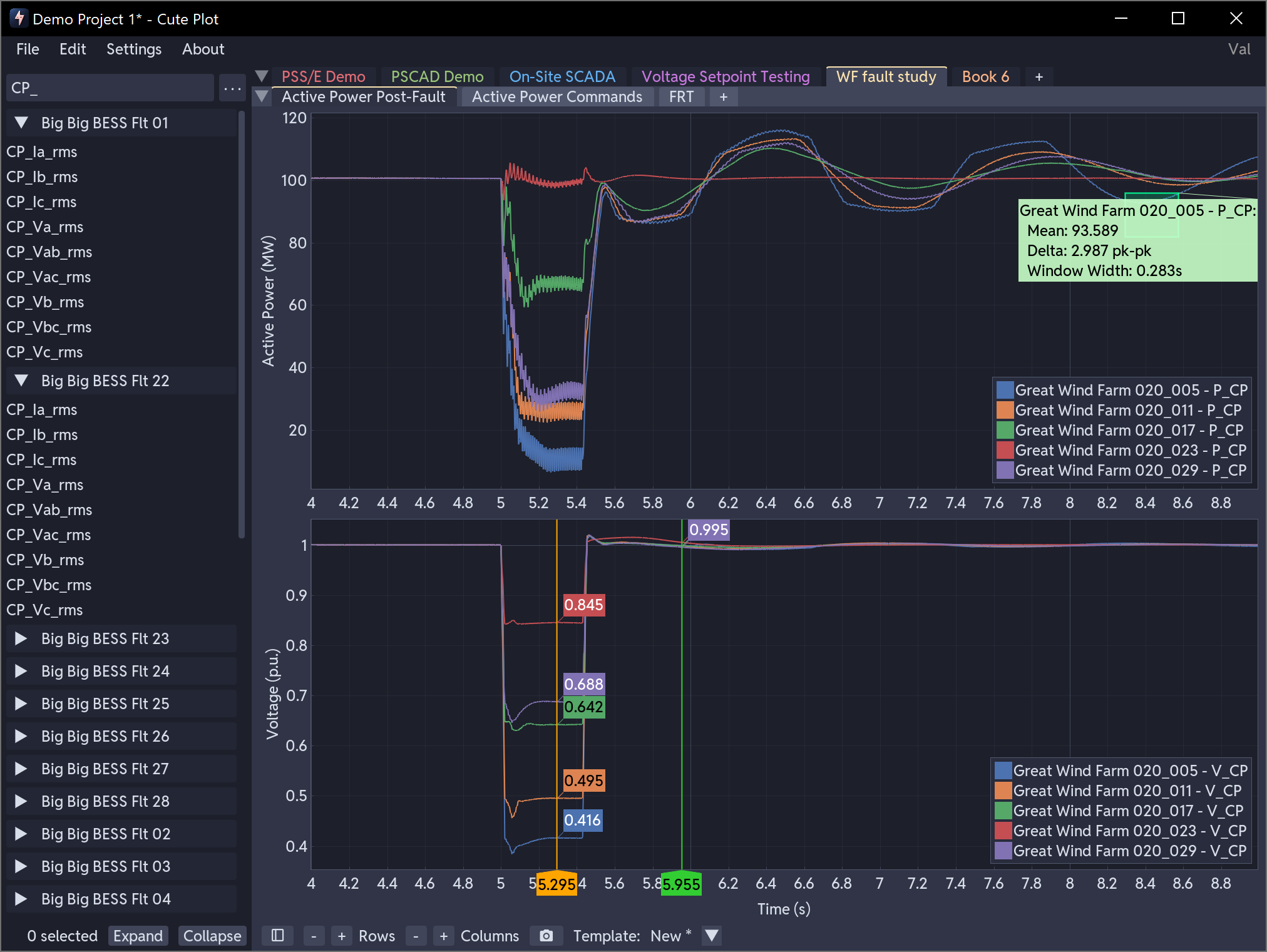Click blue swatch for 020_005 P_CP
1267x952 pixels.
pos(1005,390)
